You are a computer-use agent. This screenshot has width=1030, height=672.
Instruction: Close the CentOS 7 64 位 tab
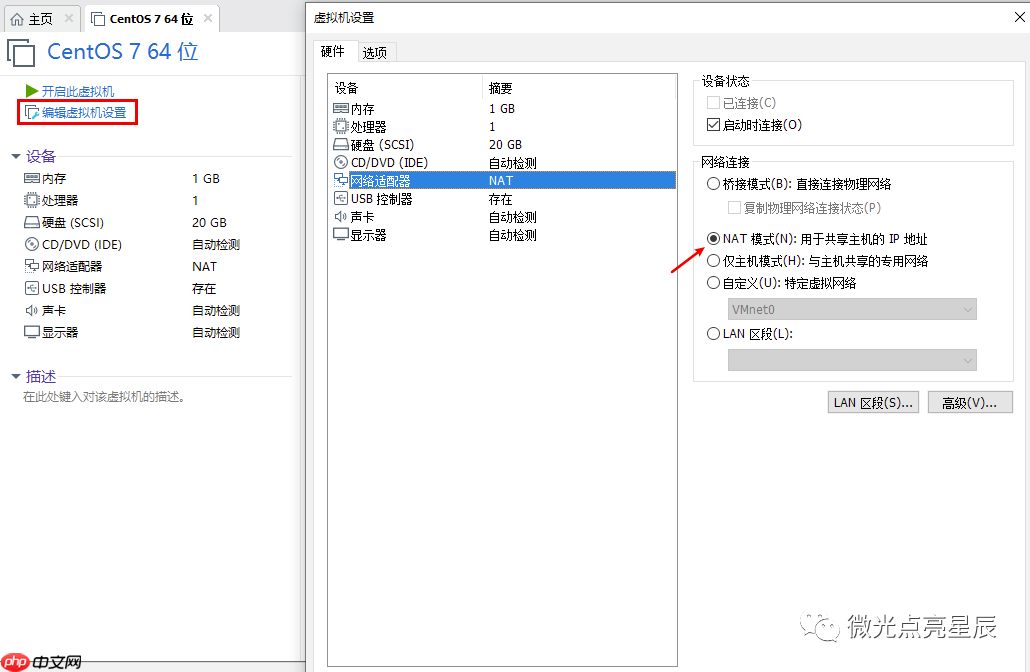coord(208,18)
